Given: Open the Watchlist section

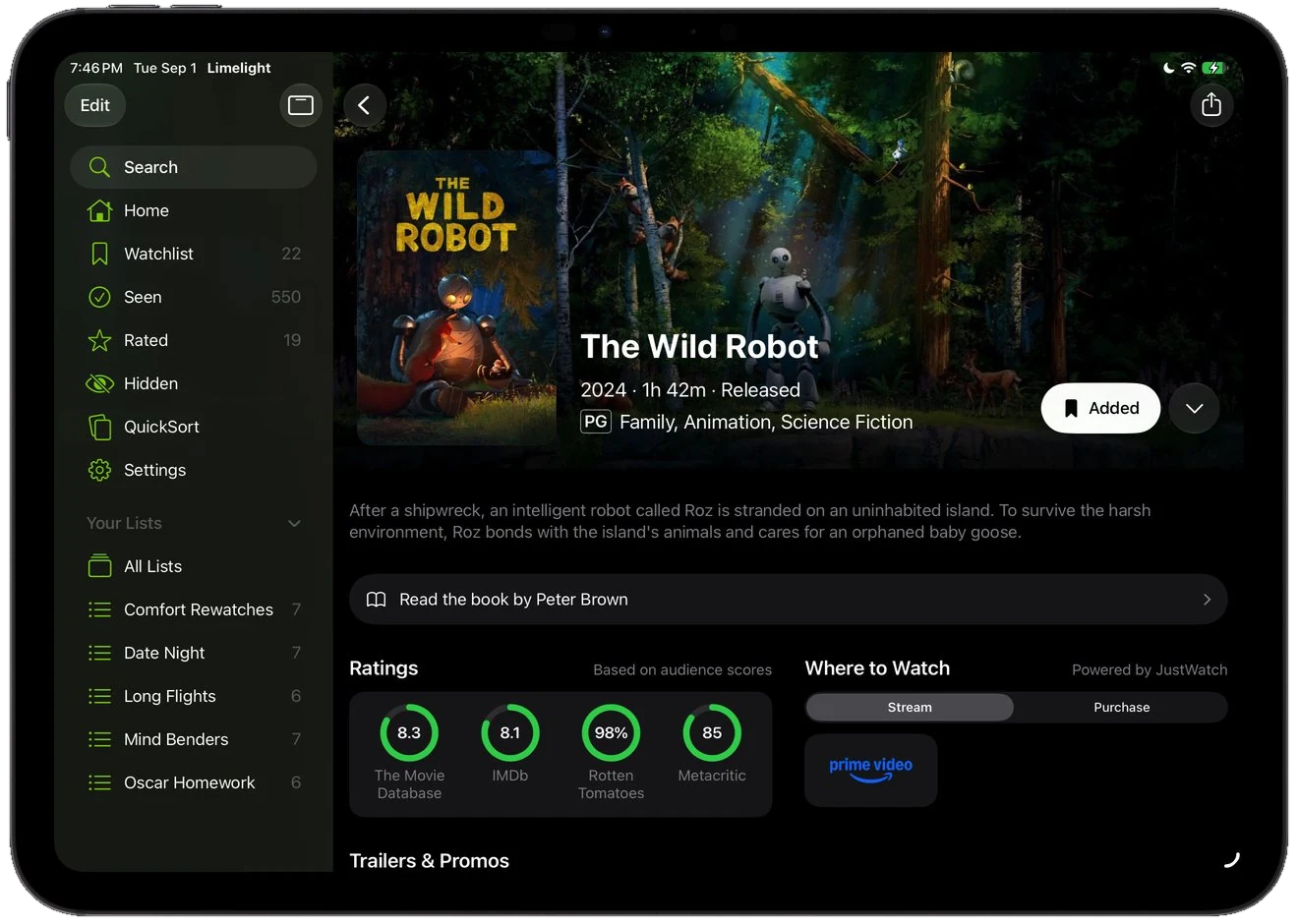Looking at the screenshot, I should [x=194, y=254].
